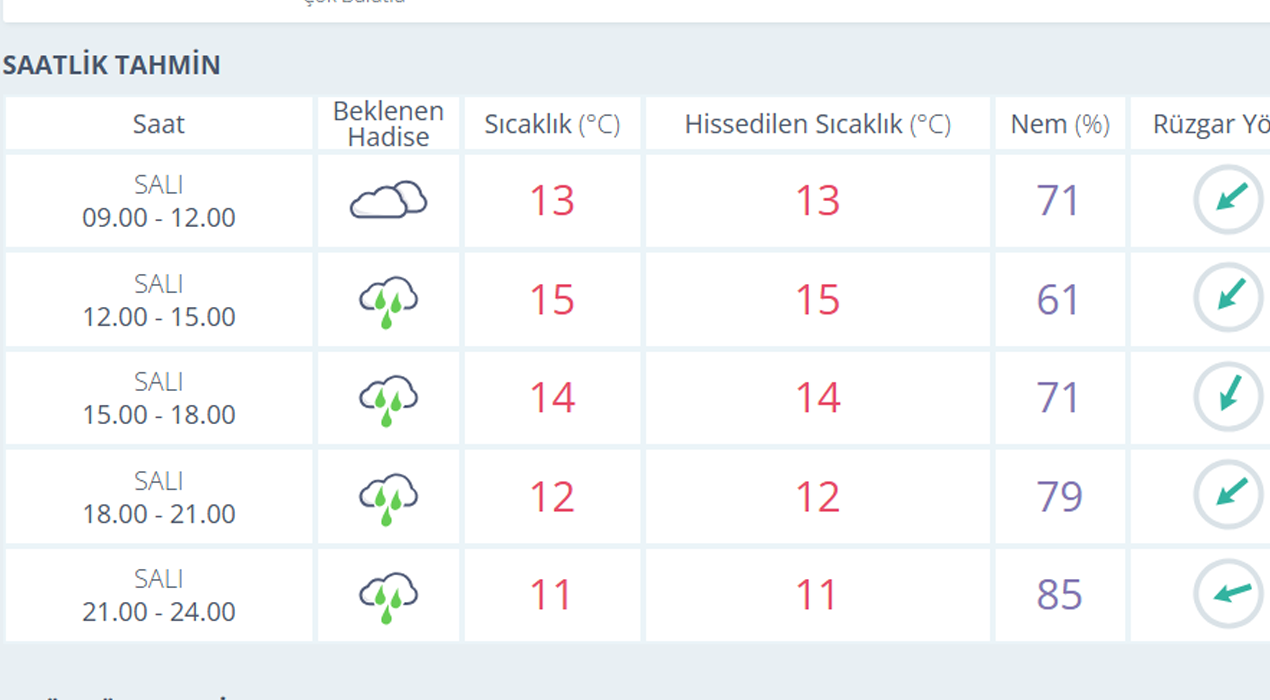The width and height of the screenshot is (1270, 700).
Task: Click the Hissedilen Sıcaklık column header
Action: click(817, 124)
